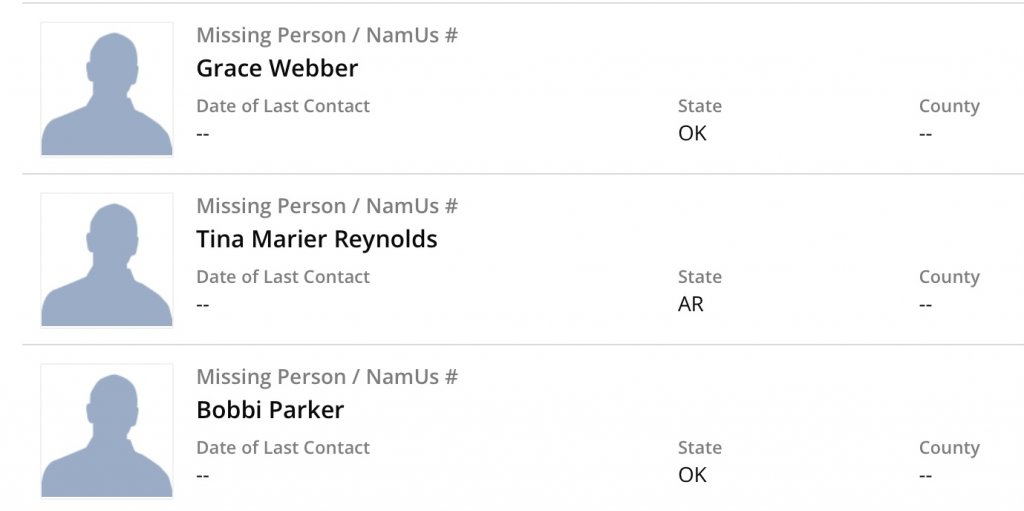Click Tina Marier Reynolds' placeholder avatar silhouette
Screen dimensions: 1024x511
[106, 261]
